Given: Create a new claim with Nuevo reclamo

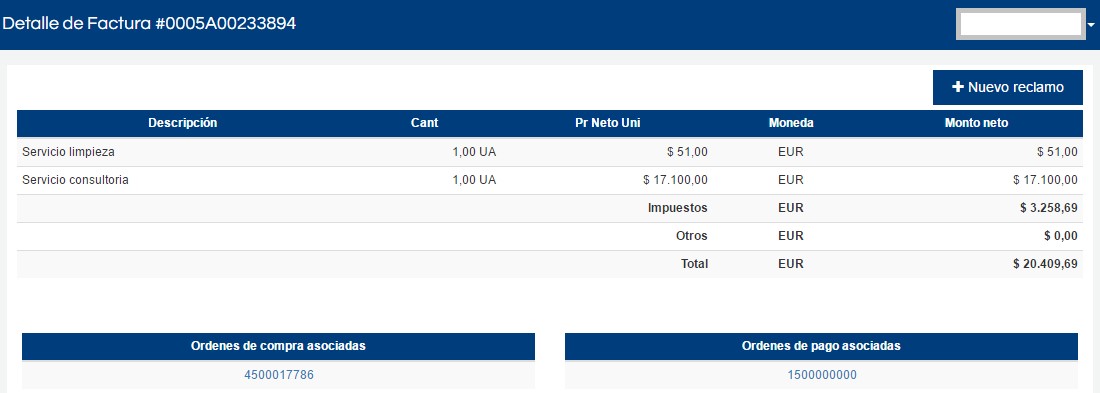Looking at the screenshot, I should coord(1007,88).
